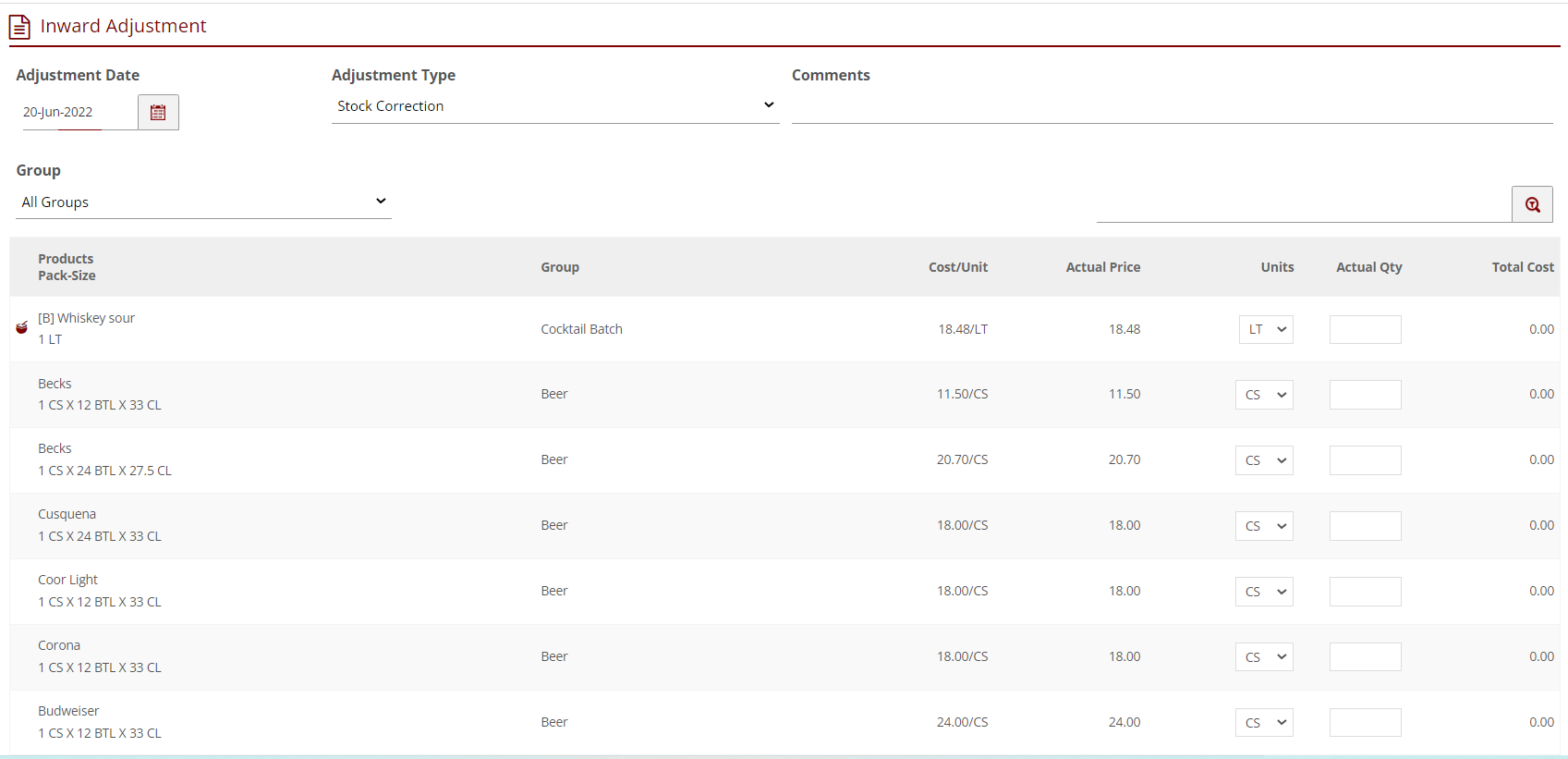Open units dropdown for Becks 24 BTL
This screenshot has width=1568, height=759.
coord(1264,460)
